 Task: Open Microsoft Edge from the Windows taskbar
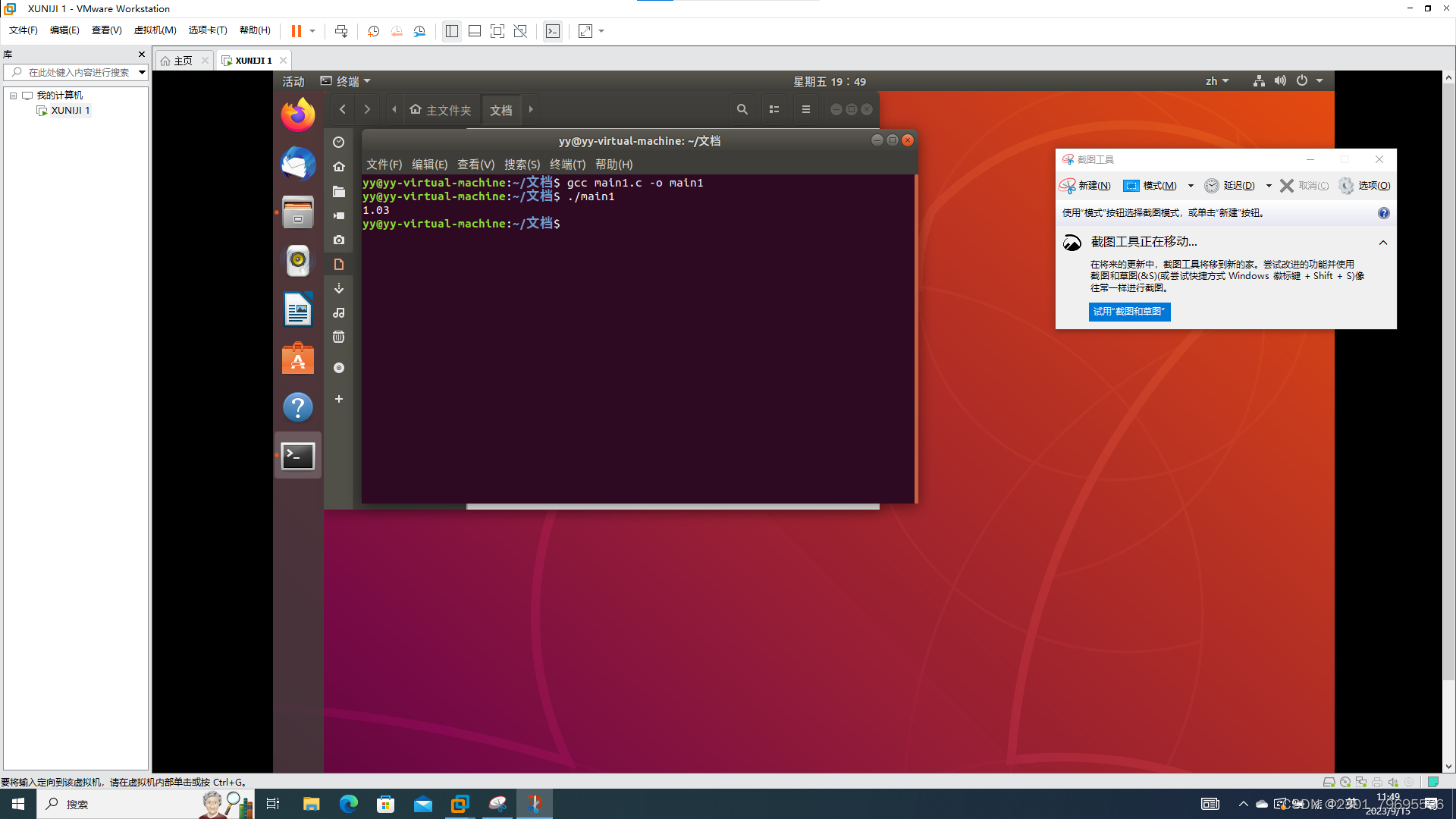coord(349,804)
